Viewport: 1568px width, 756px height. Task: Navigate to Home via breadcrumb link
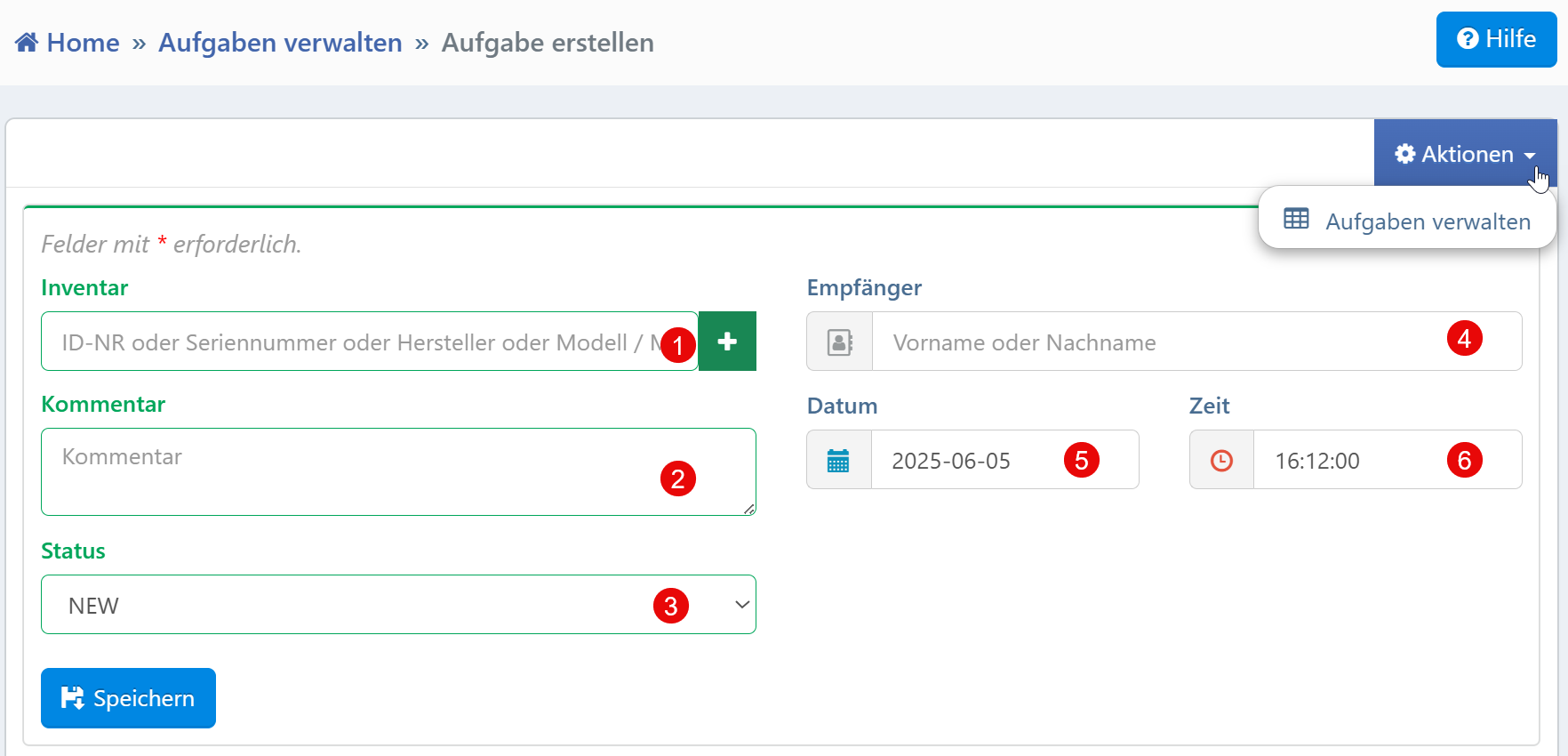[83, 43]
